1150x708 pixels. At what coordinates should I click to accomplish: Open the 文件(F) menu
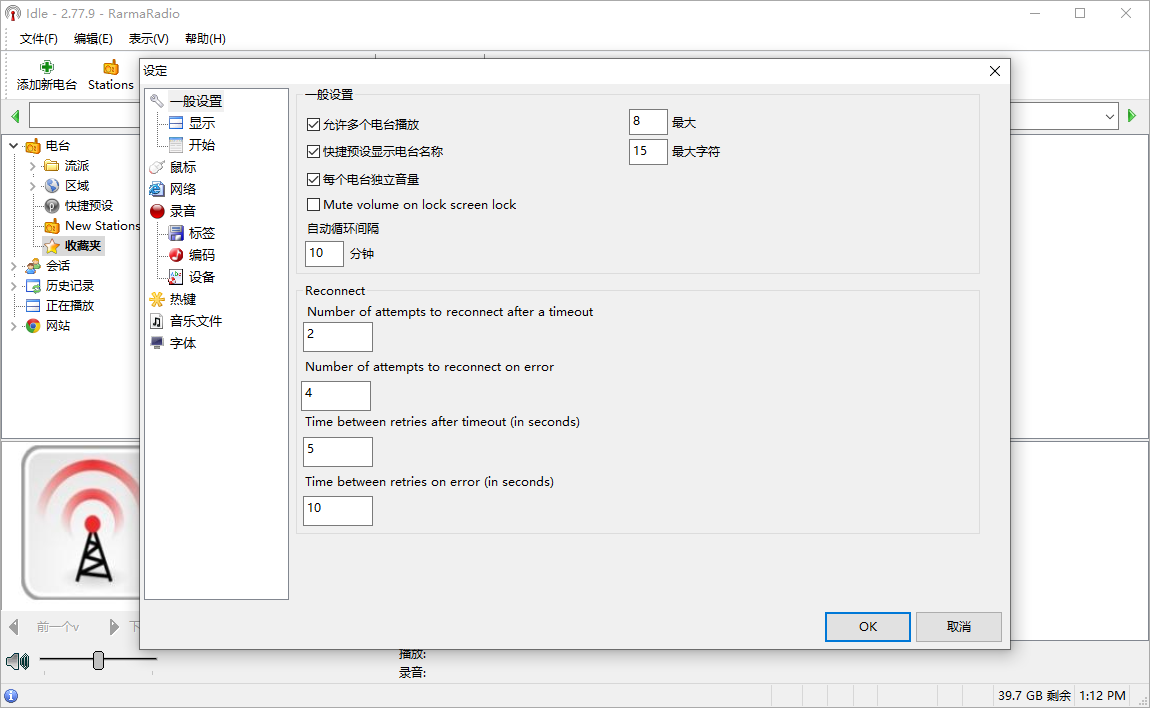[39, 39]
